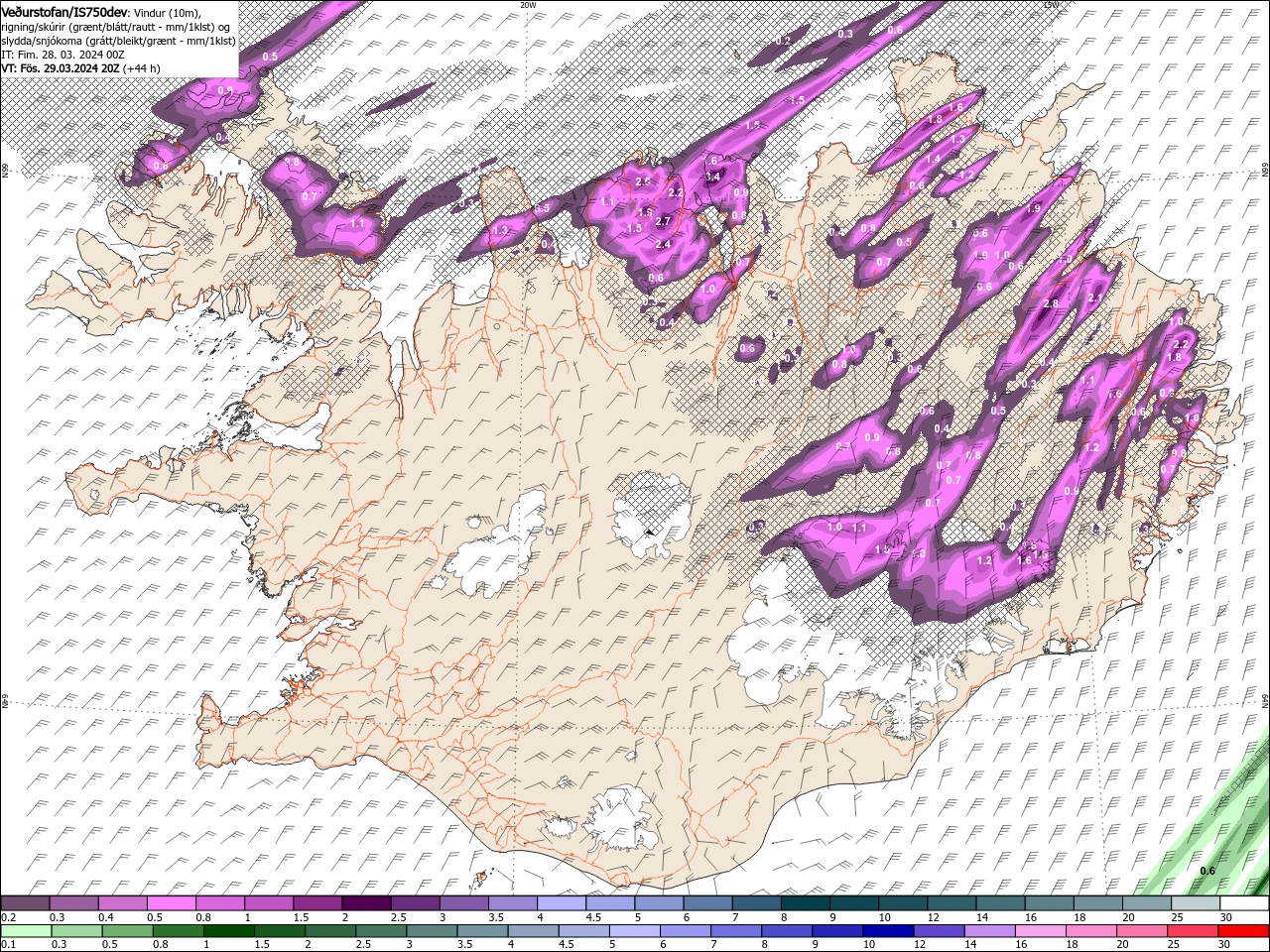Click the 12 label on the lower scale
This screenshot has height=952, width=1270.
(x=919, y=944)
